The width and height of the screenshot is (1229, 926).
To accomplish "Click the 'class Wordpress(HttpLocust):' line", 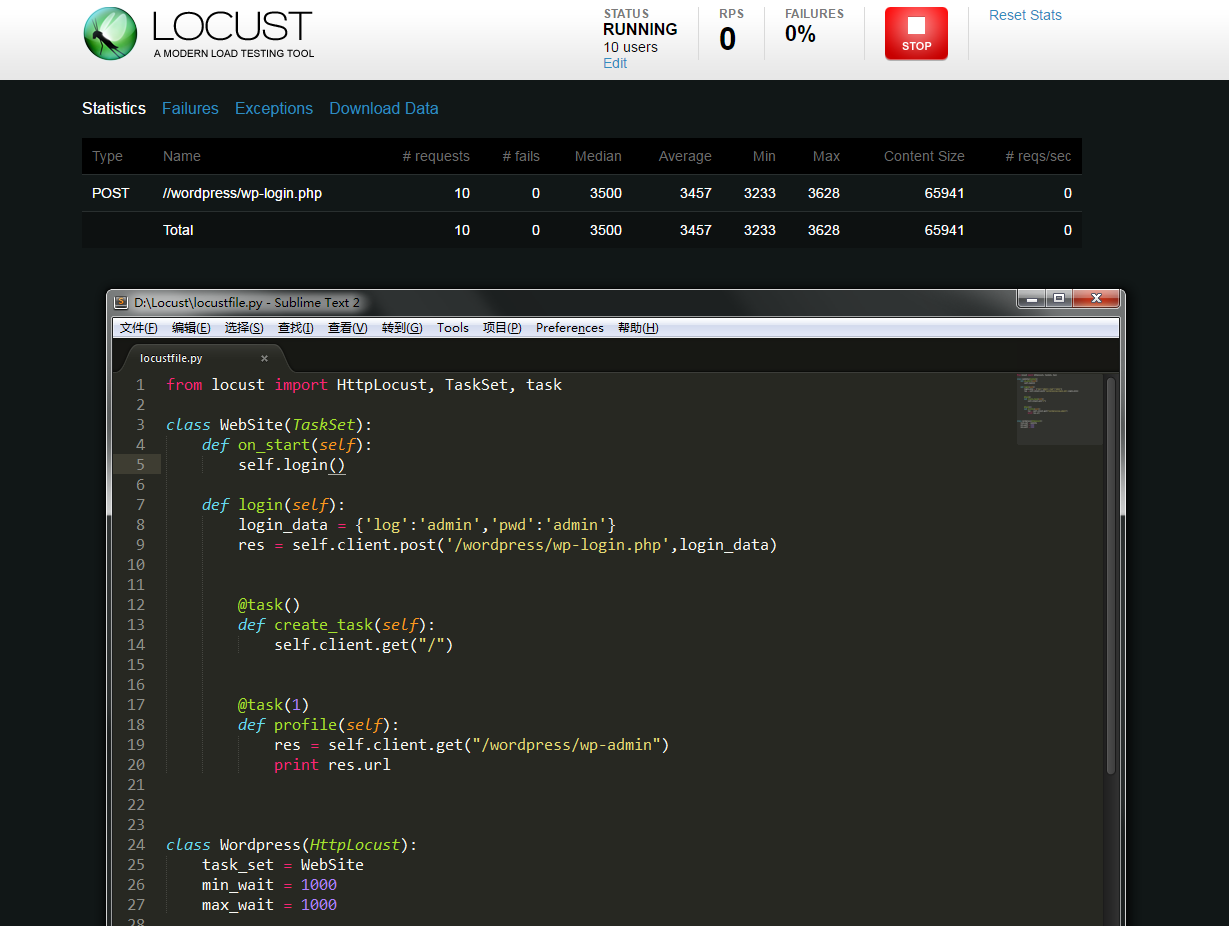I will pyautogui.click(x=291, y=844).
